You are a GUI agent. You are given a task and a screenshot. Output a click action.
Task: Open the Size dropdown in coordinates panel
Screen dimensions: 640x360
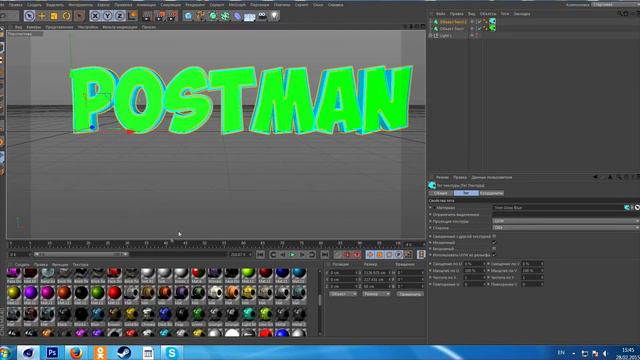pos(376,294)
